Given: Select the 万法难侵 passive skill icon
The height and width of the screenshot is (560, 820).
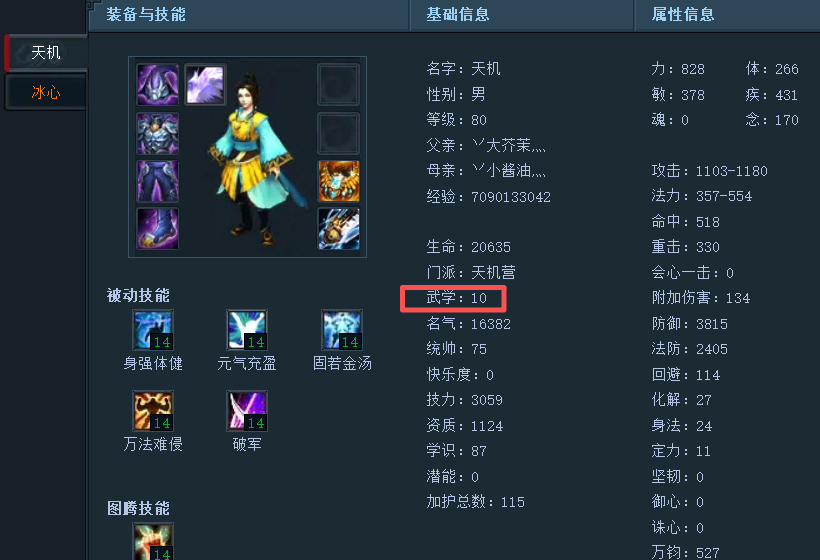Looking at the screenshot, I should tap(153, 411).
